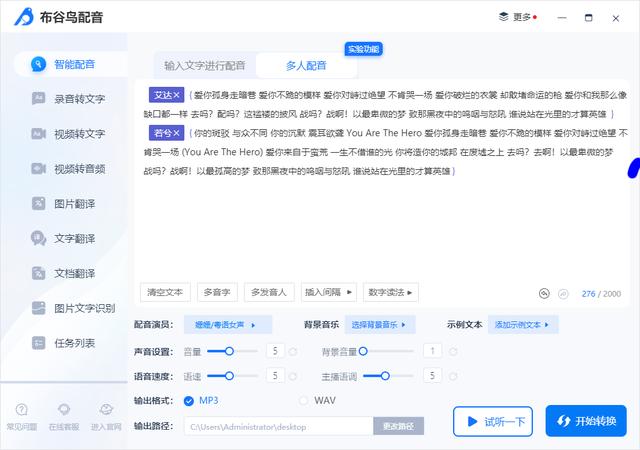Click the undo icon beside the character count

[x=544, y=293]
